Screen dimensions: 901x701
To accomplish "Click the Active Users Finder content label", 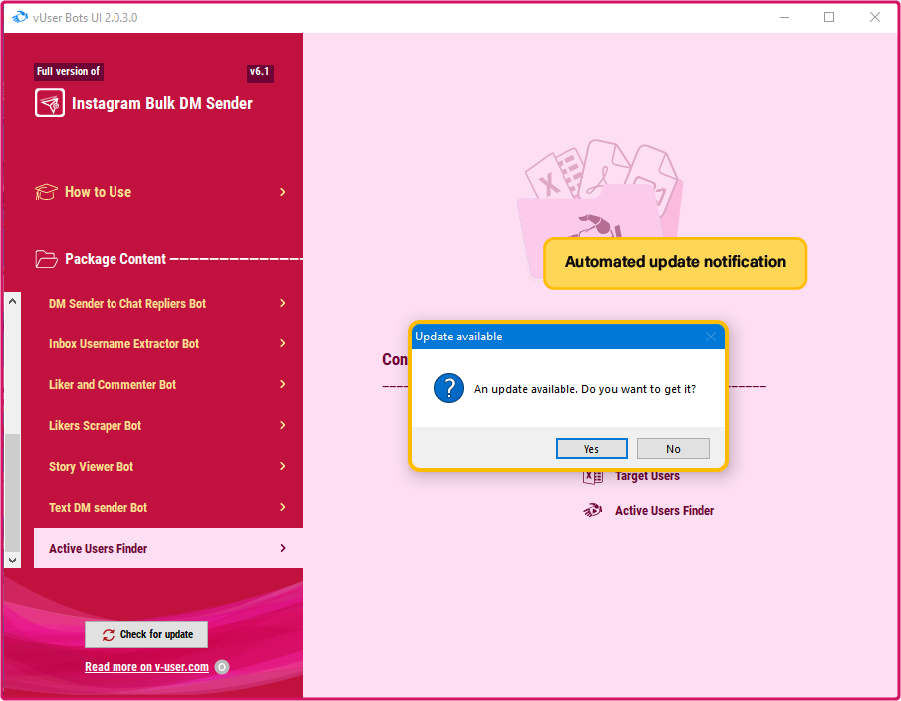I will click(664, 511).
